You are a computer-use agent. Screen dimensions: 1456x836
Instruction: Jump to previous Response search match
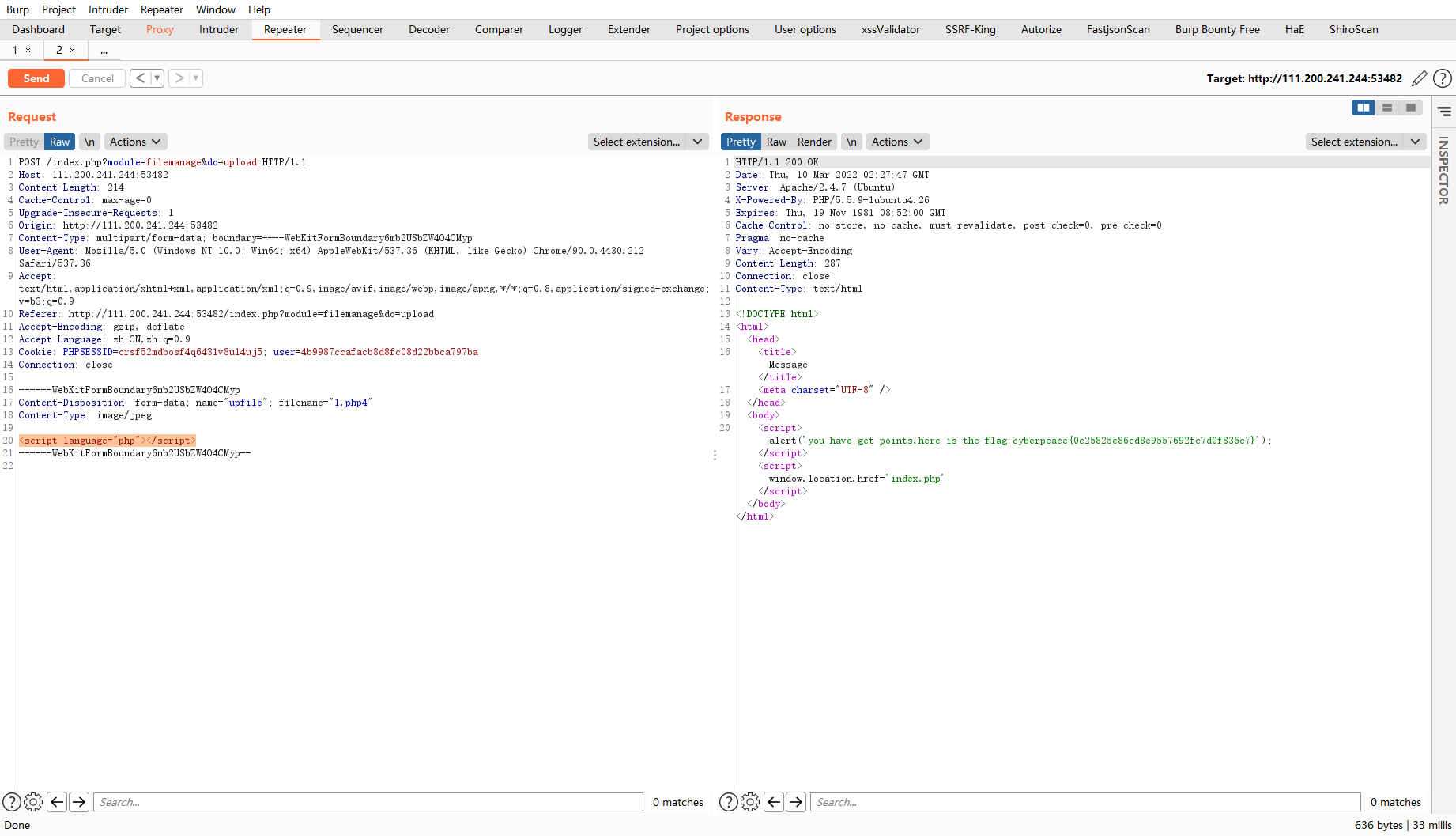tap(774, 802)
